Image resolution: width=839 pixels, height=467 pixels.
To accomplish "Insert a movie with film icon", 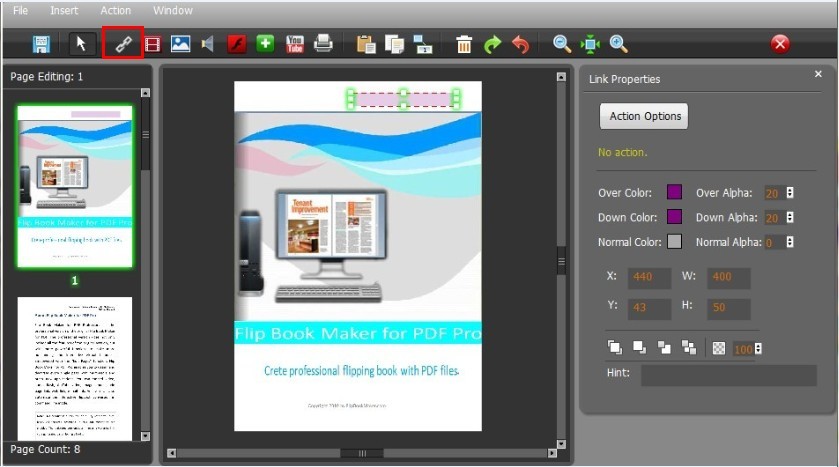I will (x=153, y=44).
